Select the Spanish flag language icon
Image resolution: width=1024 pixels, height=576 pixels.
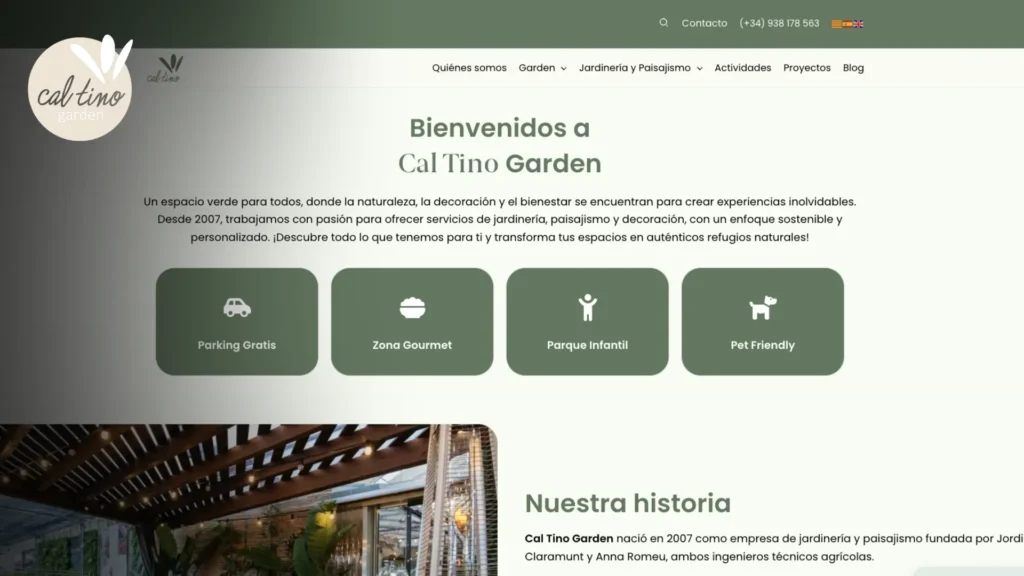point(848,23)
